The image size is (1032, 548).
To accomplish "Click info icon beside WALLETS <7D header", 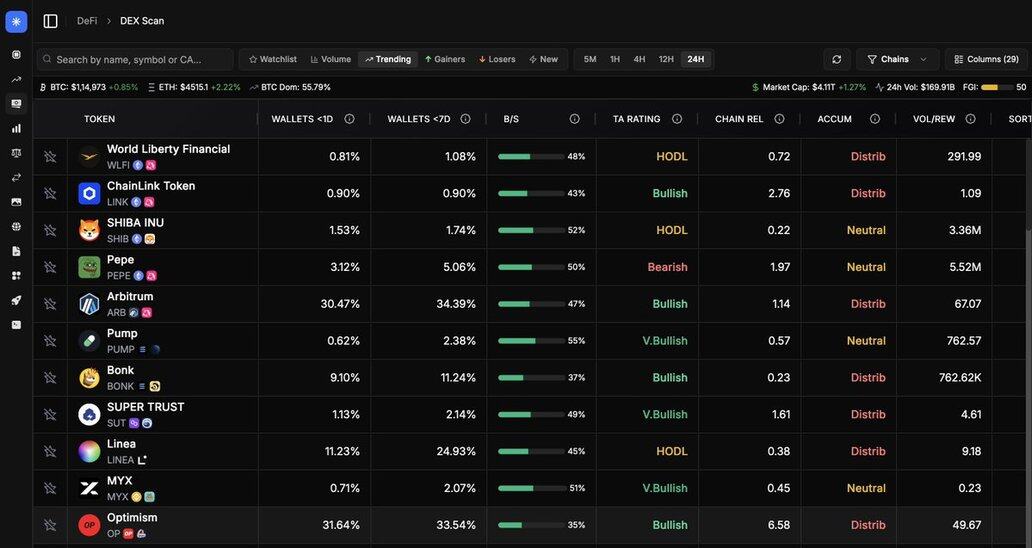I will tap(465, 119).
